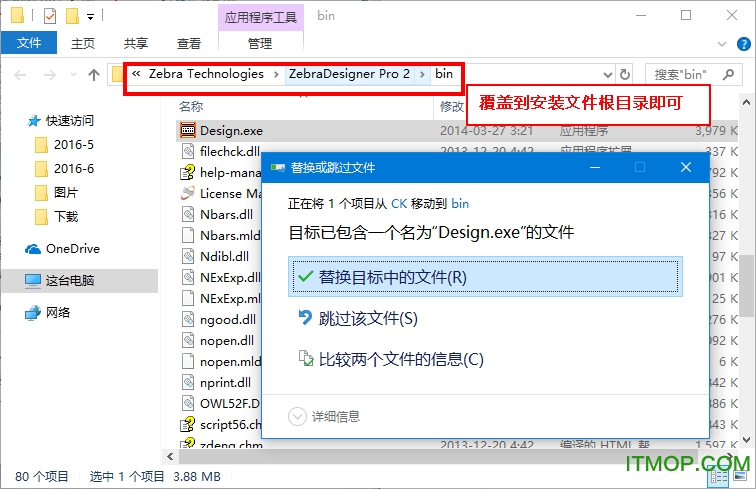The image size is (756, 489).
Task: Click the up-one-level arrow
Action: coord(94,74)
